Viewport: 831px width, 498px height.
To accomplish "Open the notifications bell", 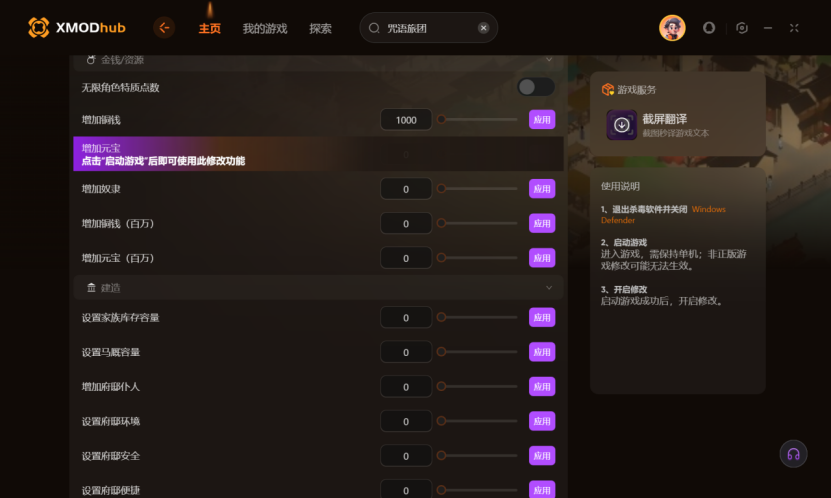I will pos(709,28).
